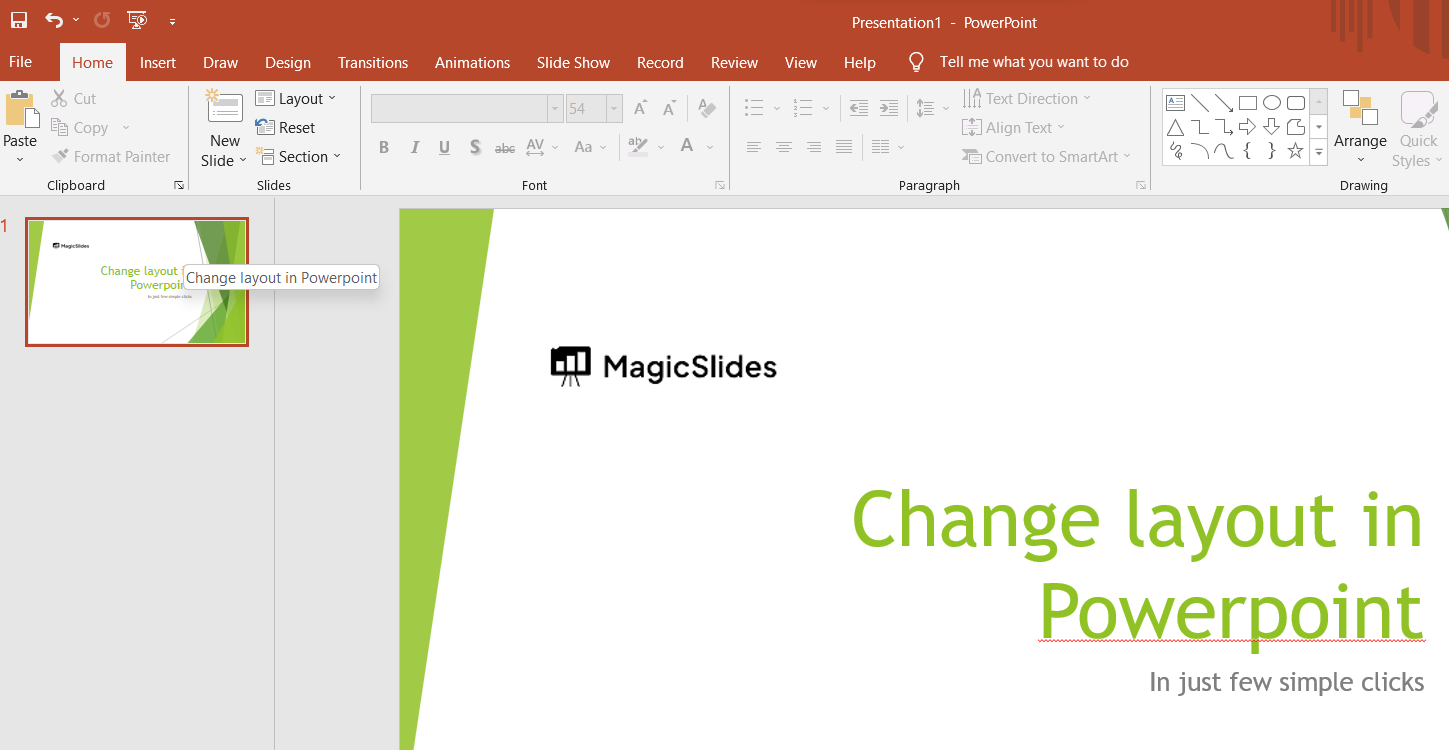Select the Oval shape in gallery

tap(1272, 102)
